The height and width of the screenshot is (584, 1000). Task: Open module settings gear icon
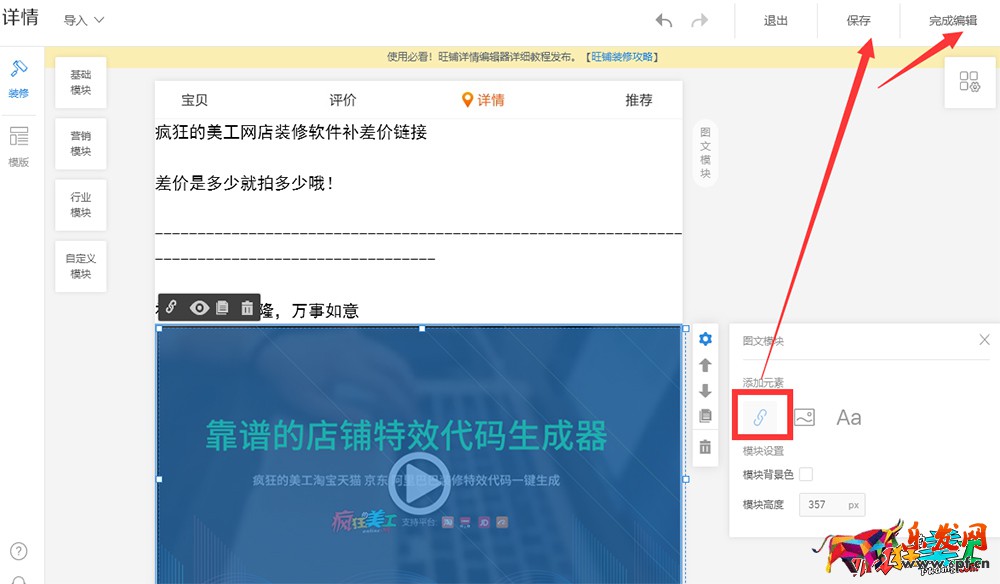click(705, 339)
